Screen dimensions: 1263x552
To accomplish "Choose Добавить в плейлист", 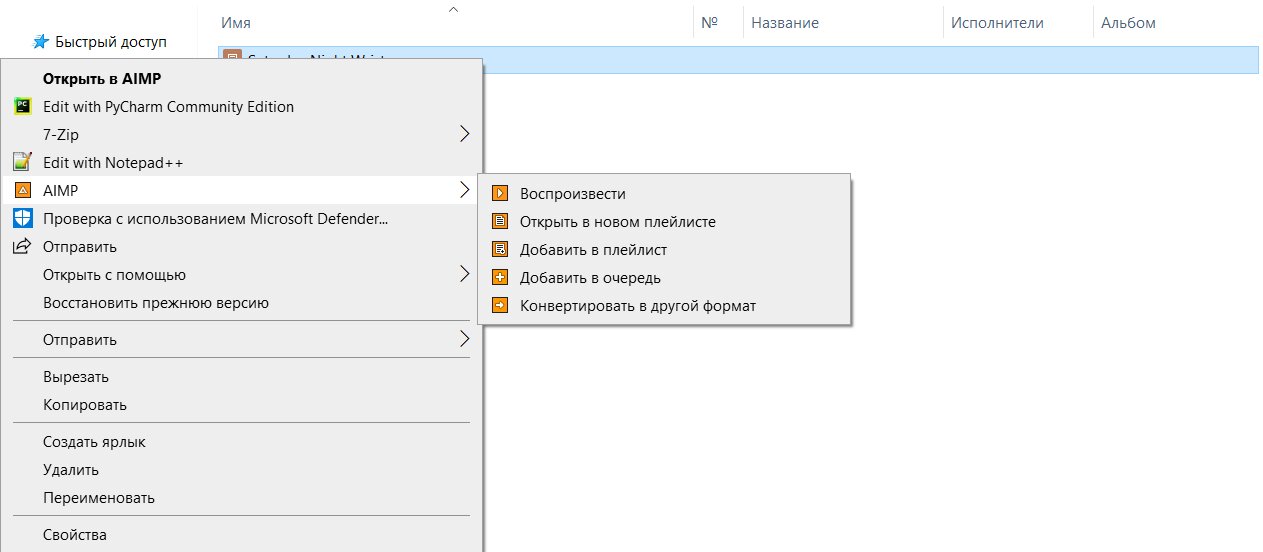I will (x=665, y=250).
